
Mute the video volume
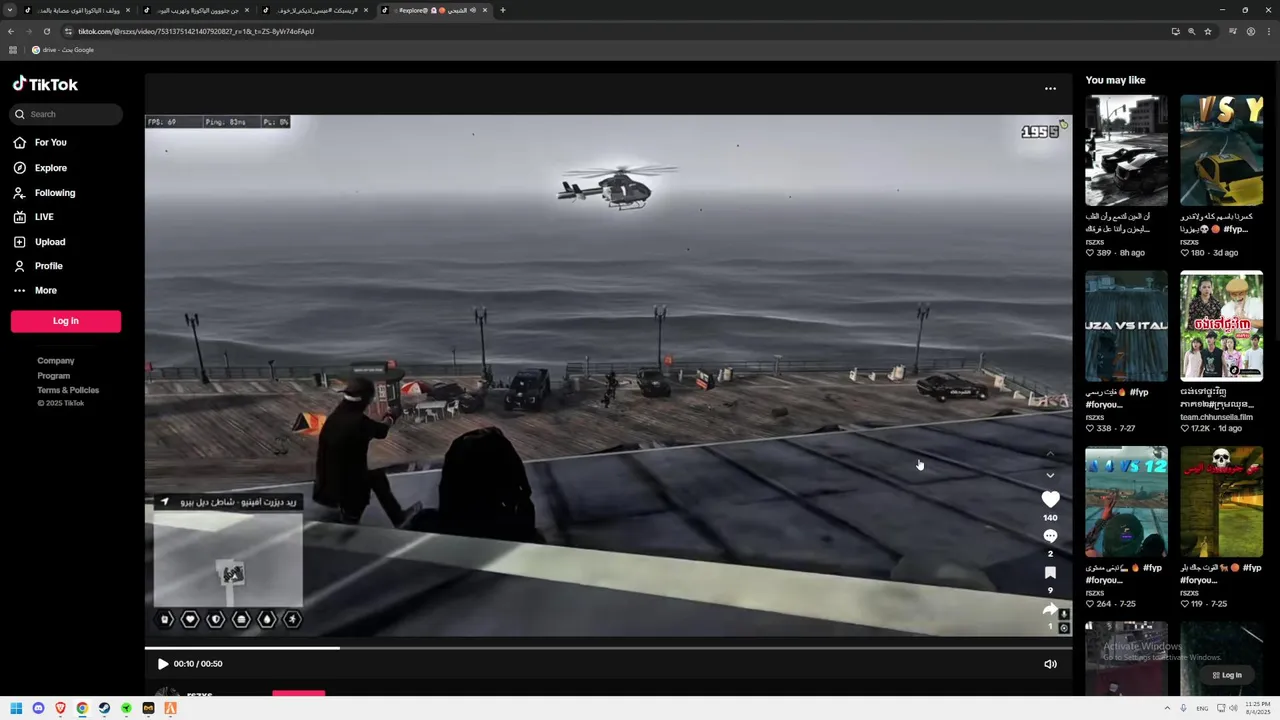tap(1050, 664)
